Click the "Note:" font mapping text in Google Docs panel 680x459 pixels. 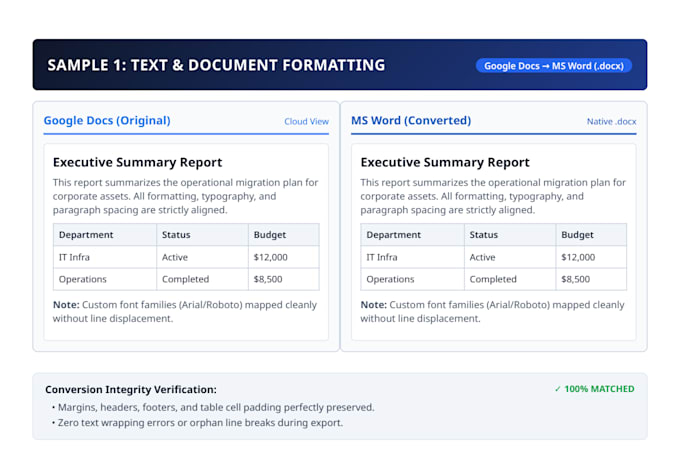pos(185,311)
